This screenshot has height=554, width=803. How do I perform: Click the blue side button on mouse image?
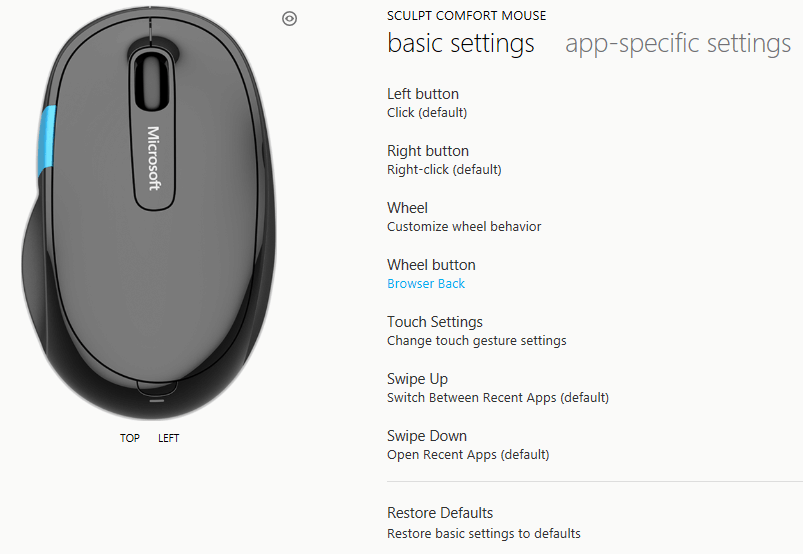[47, 140]
